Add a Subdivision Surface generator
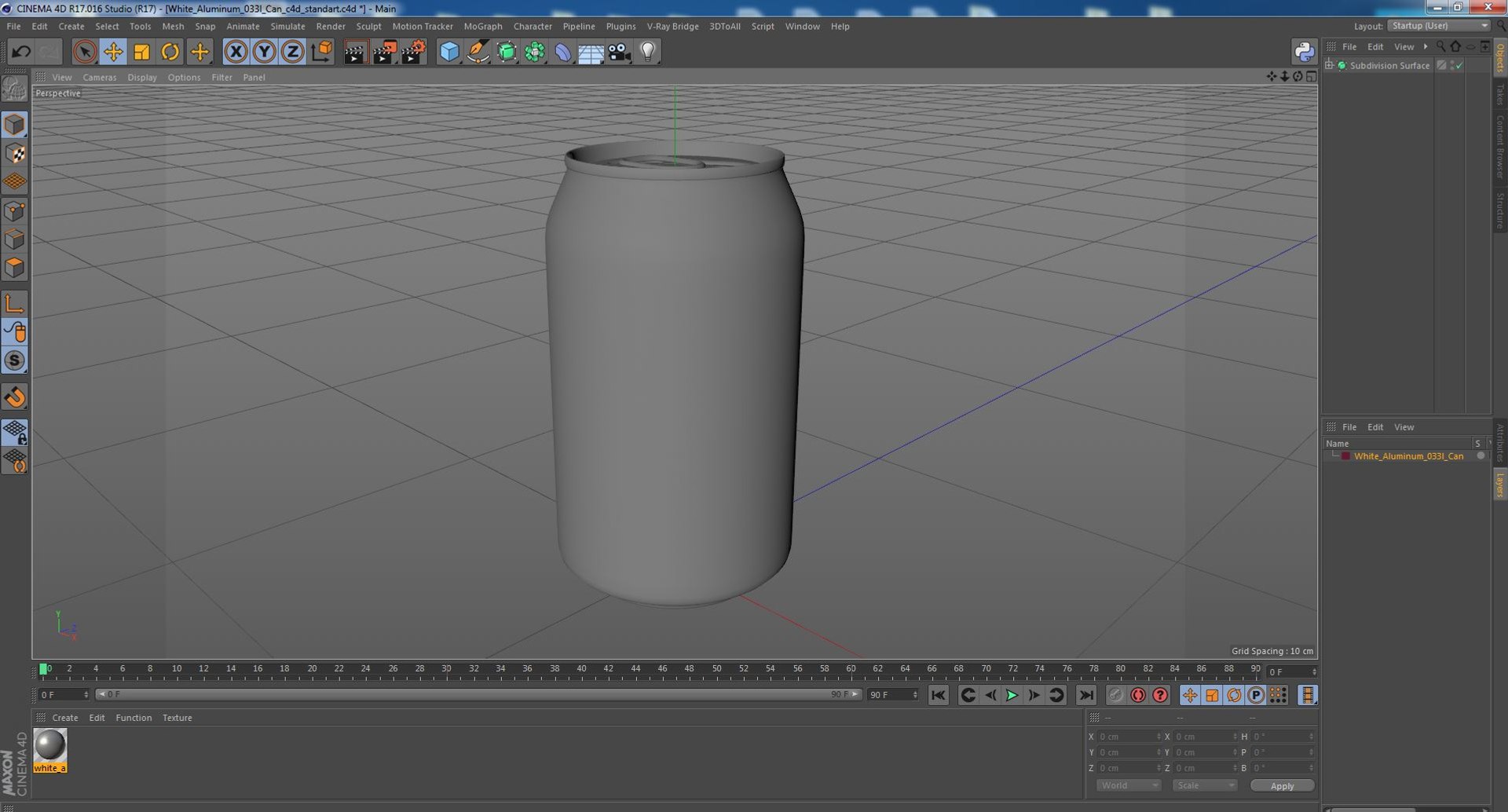The image size is (1508, 812). 507,52
